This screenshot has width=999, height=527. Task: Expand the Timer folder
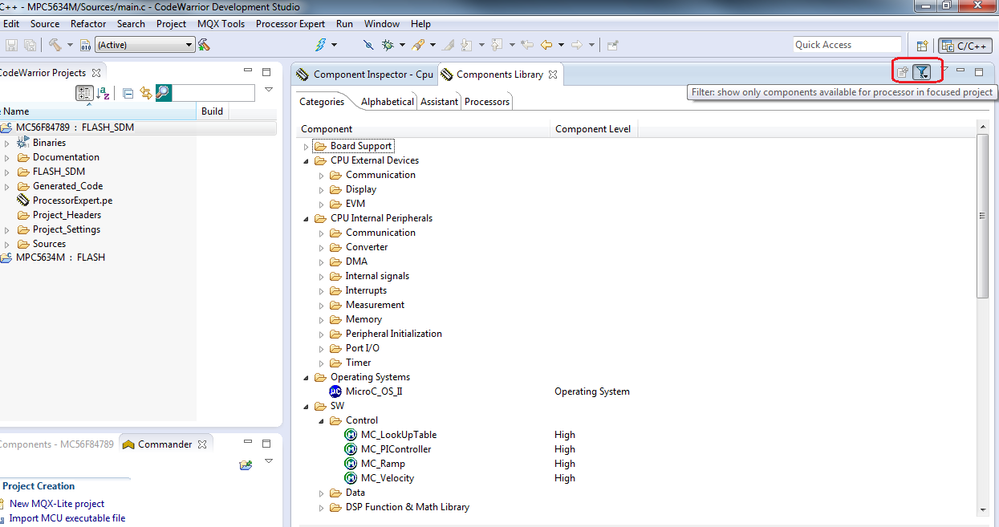point(321,363)
